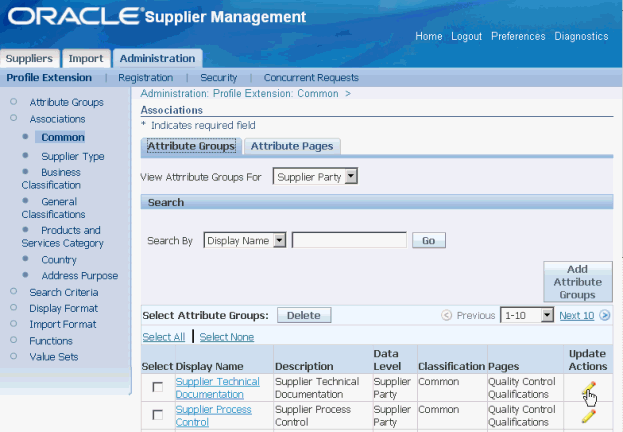Click the Add Attribute Groups button
623x432 pixels.
point(578,282)
